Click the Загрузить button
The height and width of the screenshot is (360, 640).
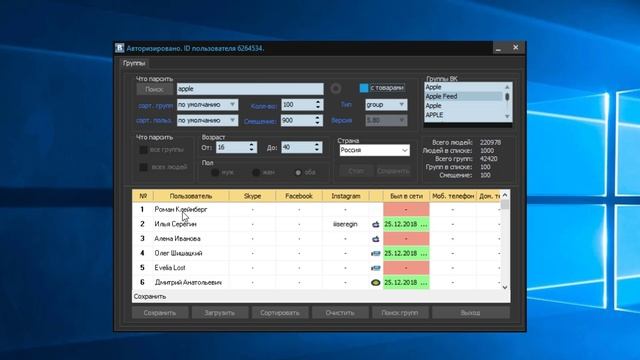click(220, 313)
